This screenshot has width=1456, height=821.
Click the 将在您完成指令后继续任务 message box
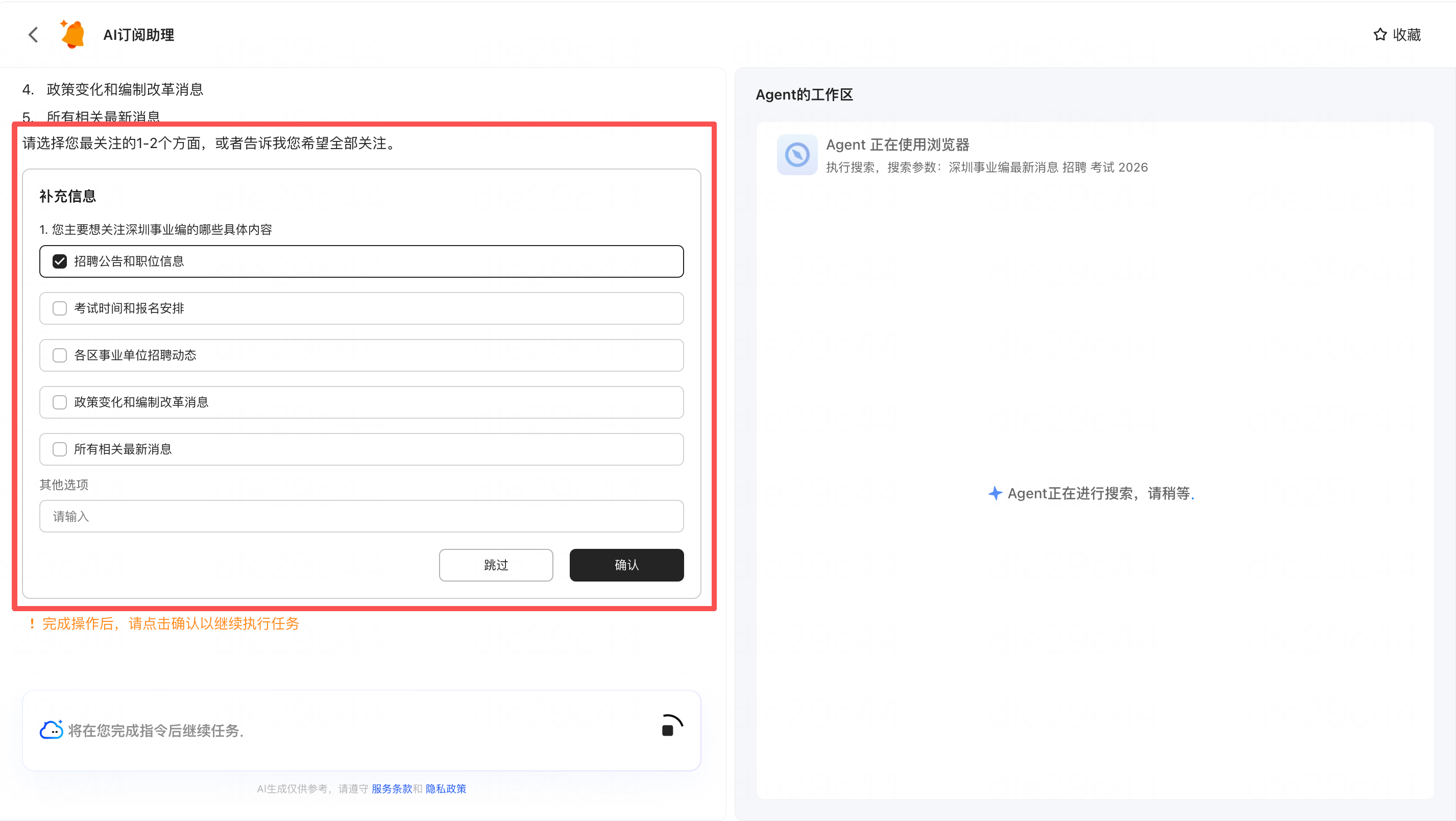[x=361, y=730]
